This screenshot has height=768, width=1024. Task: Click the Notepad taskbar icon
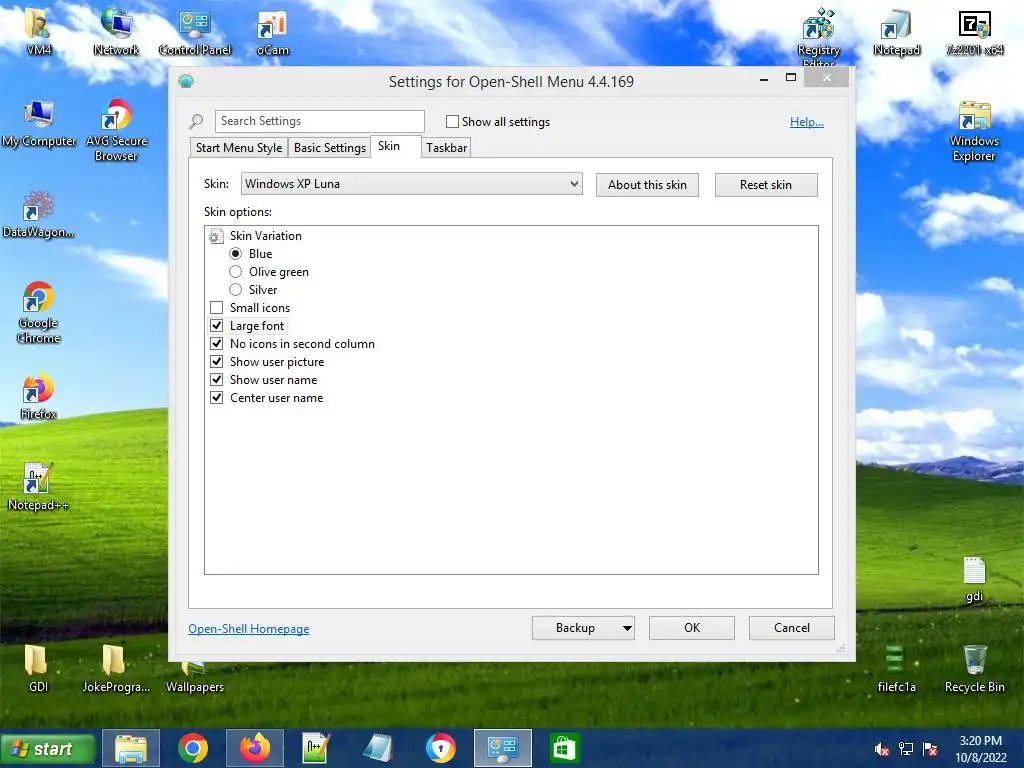(x=378, y=748)
